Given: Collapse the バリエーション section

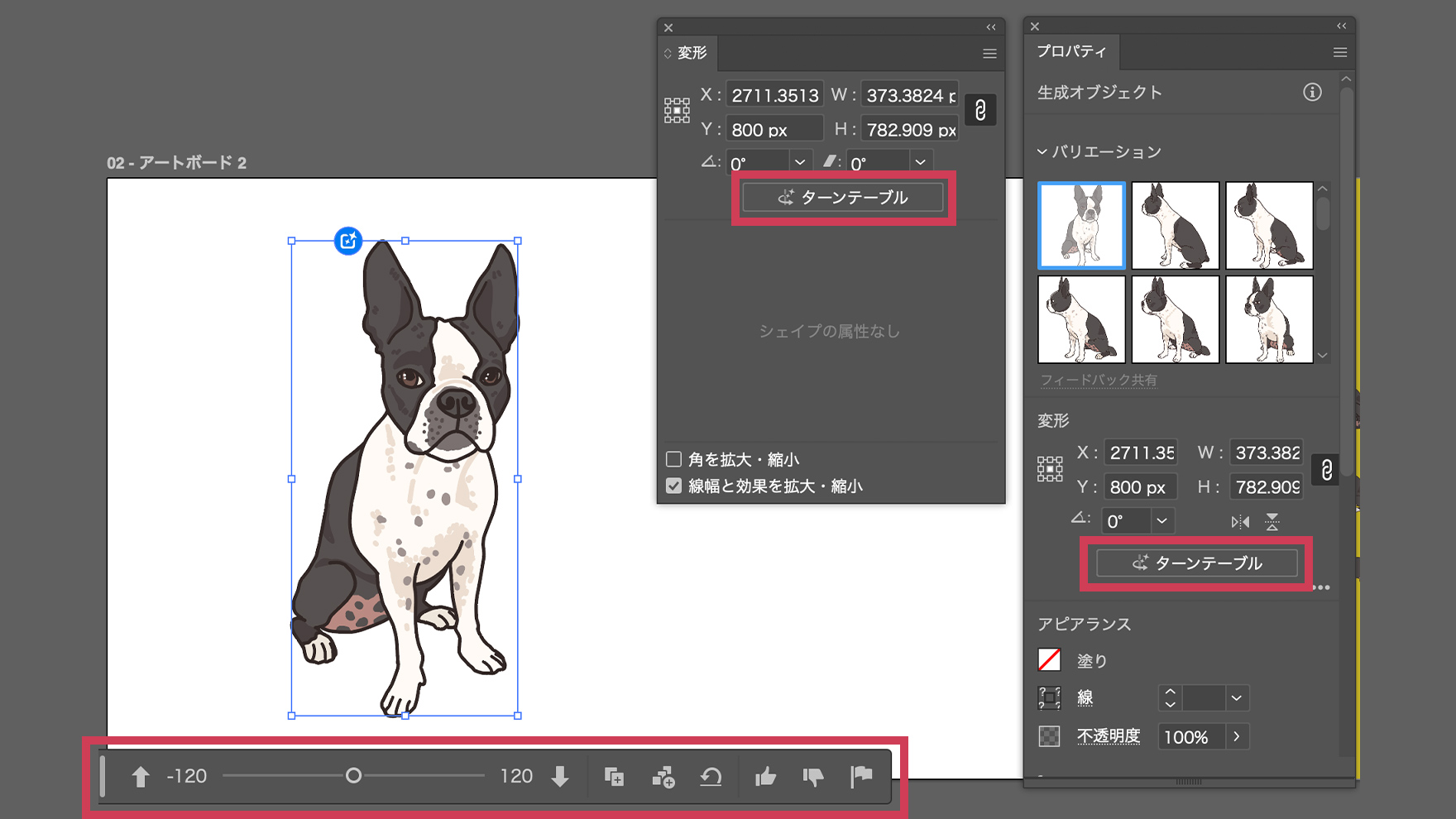Looking at the screenshot, I should 1042,152.
